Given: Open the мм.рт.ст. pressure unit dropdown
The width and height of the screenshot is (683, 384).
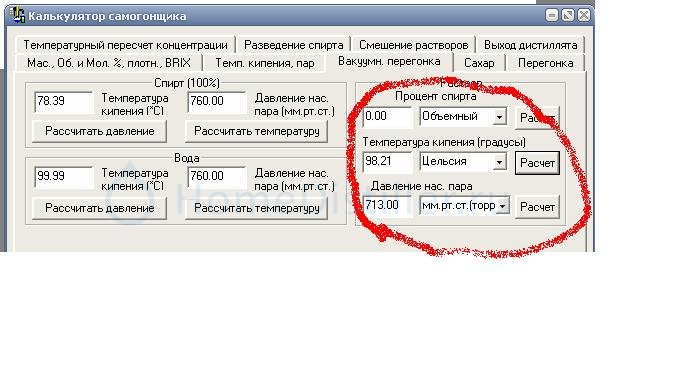Looking at the screenshot, I should 503,206.
